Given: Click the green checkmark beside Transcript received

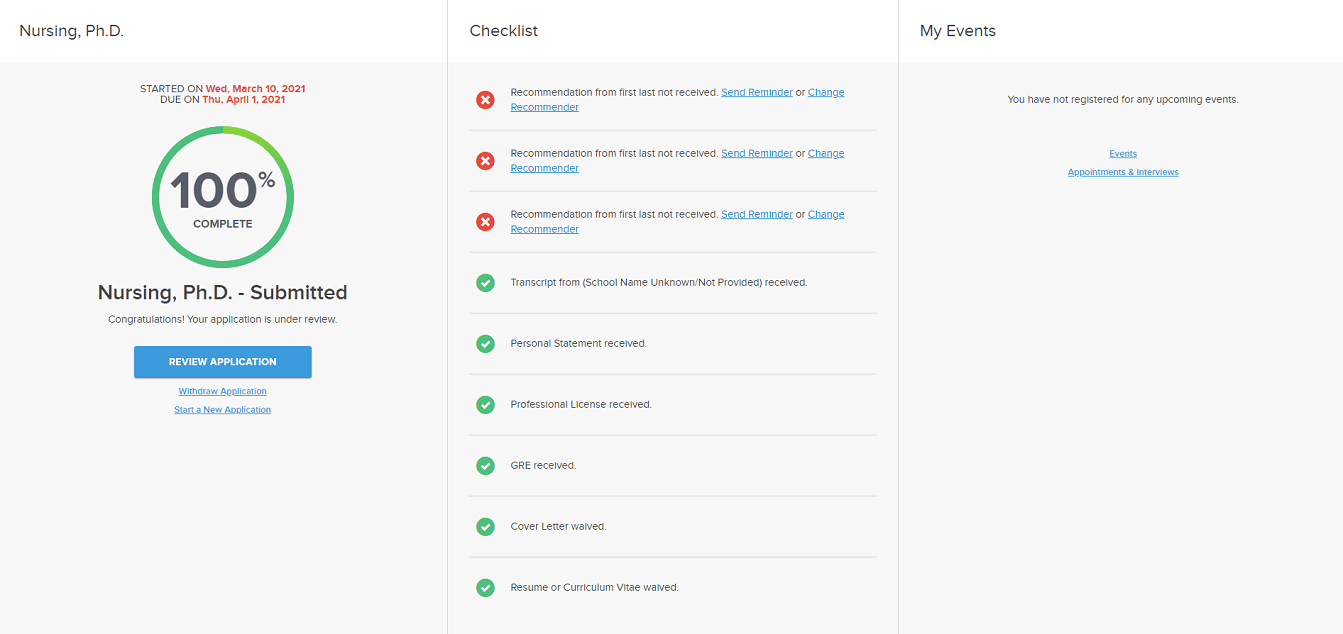Looking at the screenshot, I should click(x=485, y=283).
